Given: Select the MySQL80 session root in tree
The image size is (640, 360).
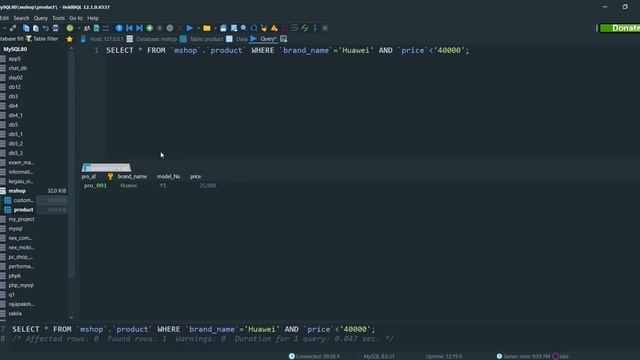Looking at the screenshot, I should [15, 49].
